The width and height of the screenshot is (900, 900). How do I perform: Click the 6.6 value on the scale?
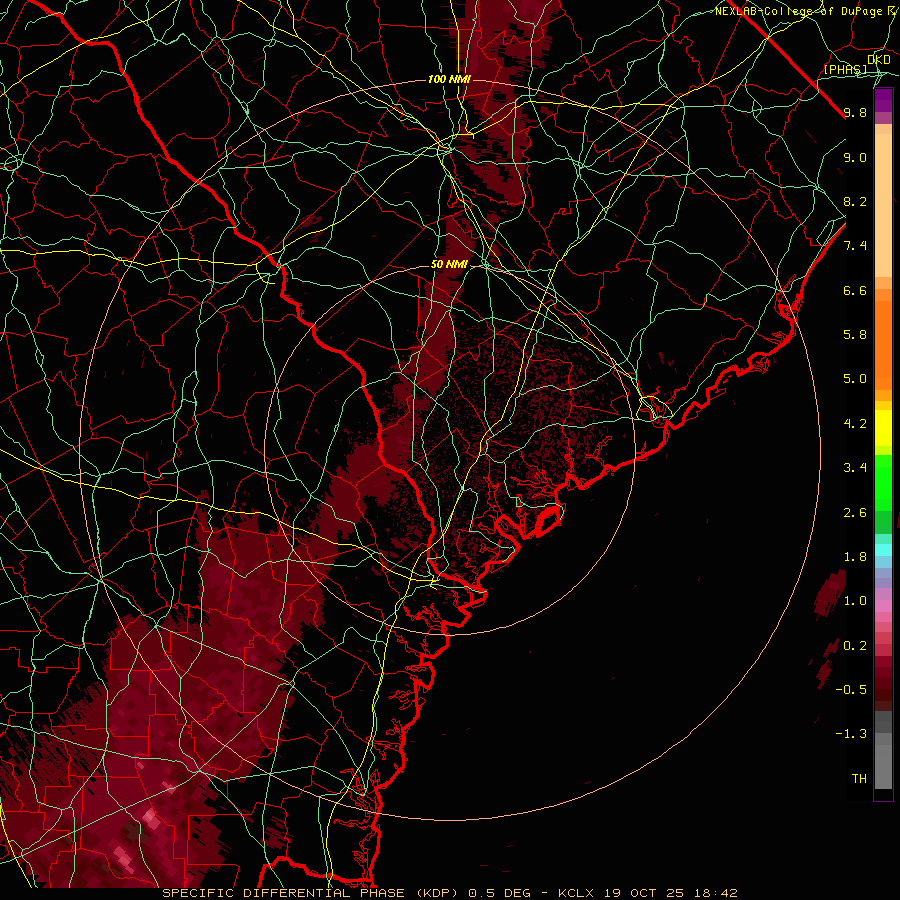(x=855, y=290)
